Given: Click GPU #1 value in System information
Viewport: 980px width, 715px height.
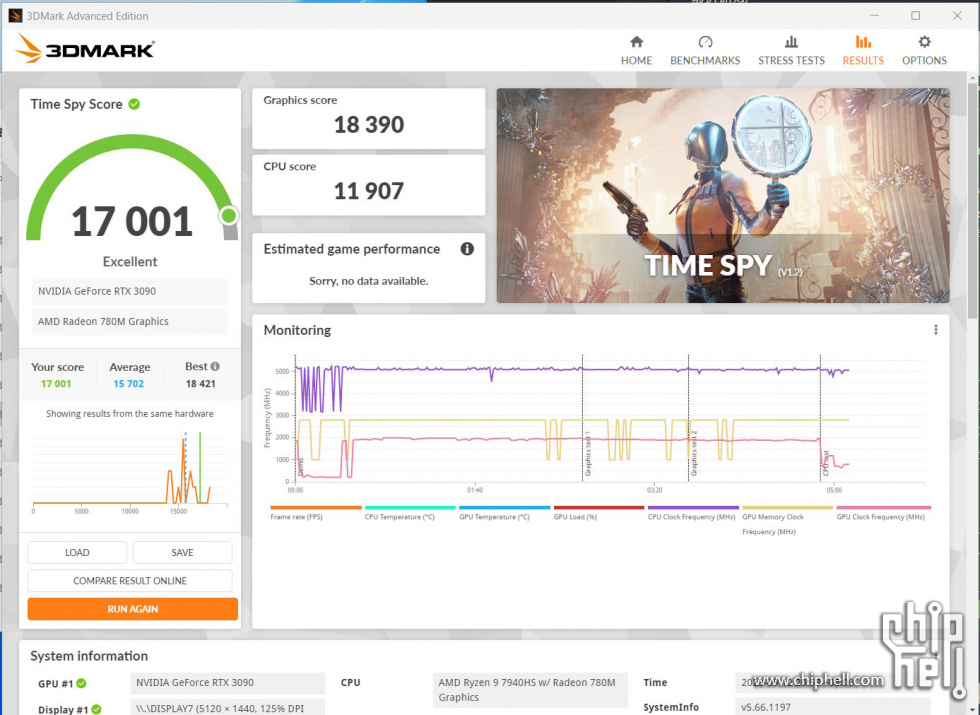Looking at the screenshot, I should click(x=228, y=683).
